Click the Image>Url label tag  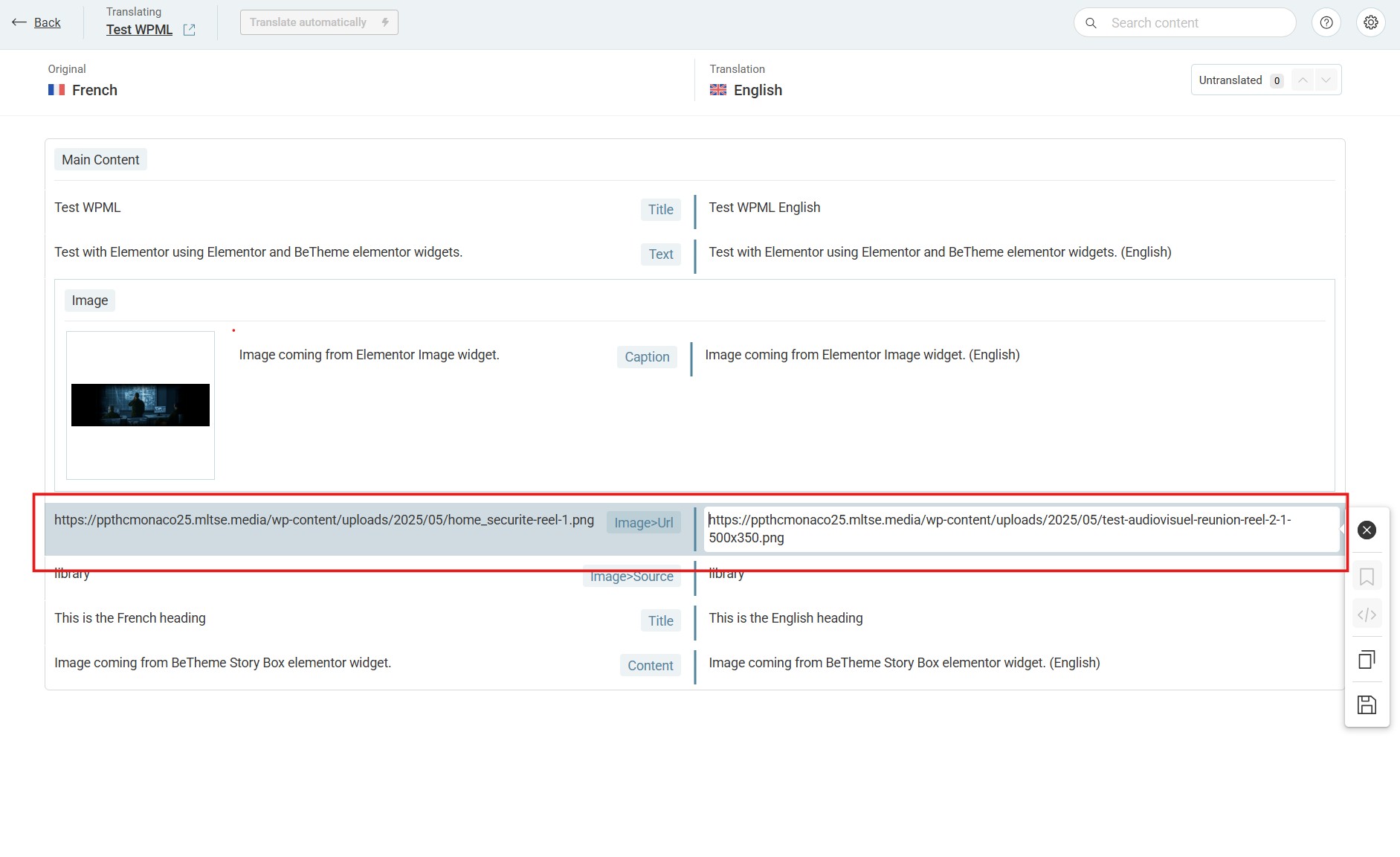644,522
